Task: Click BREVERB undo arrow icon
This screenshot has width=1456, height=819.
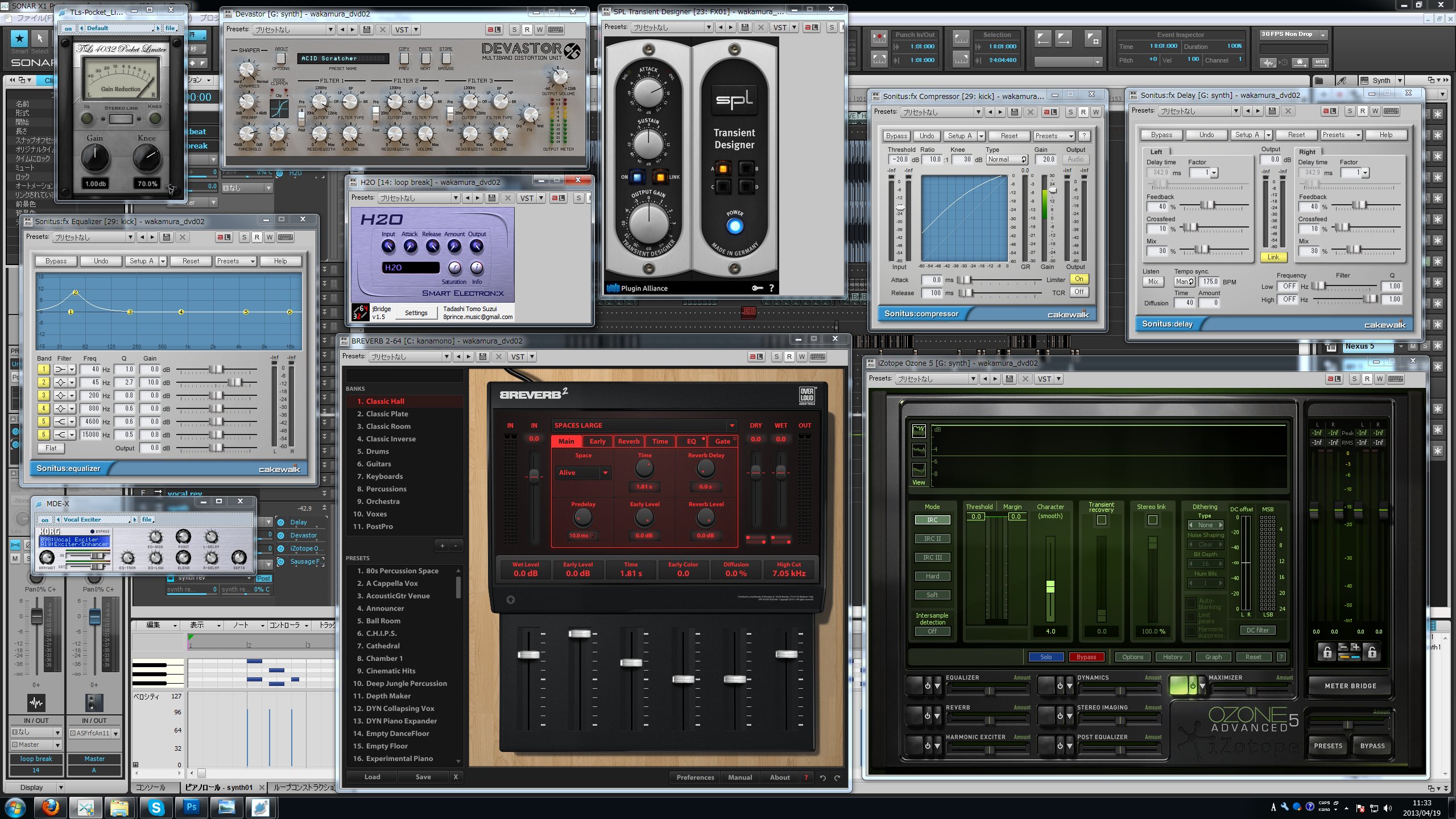Action: pyautogui.click(x=822, y=777)
